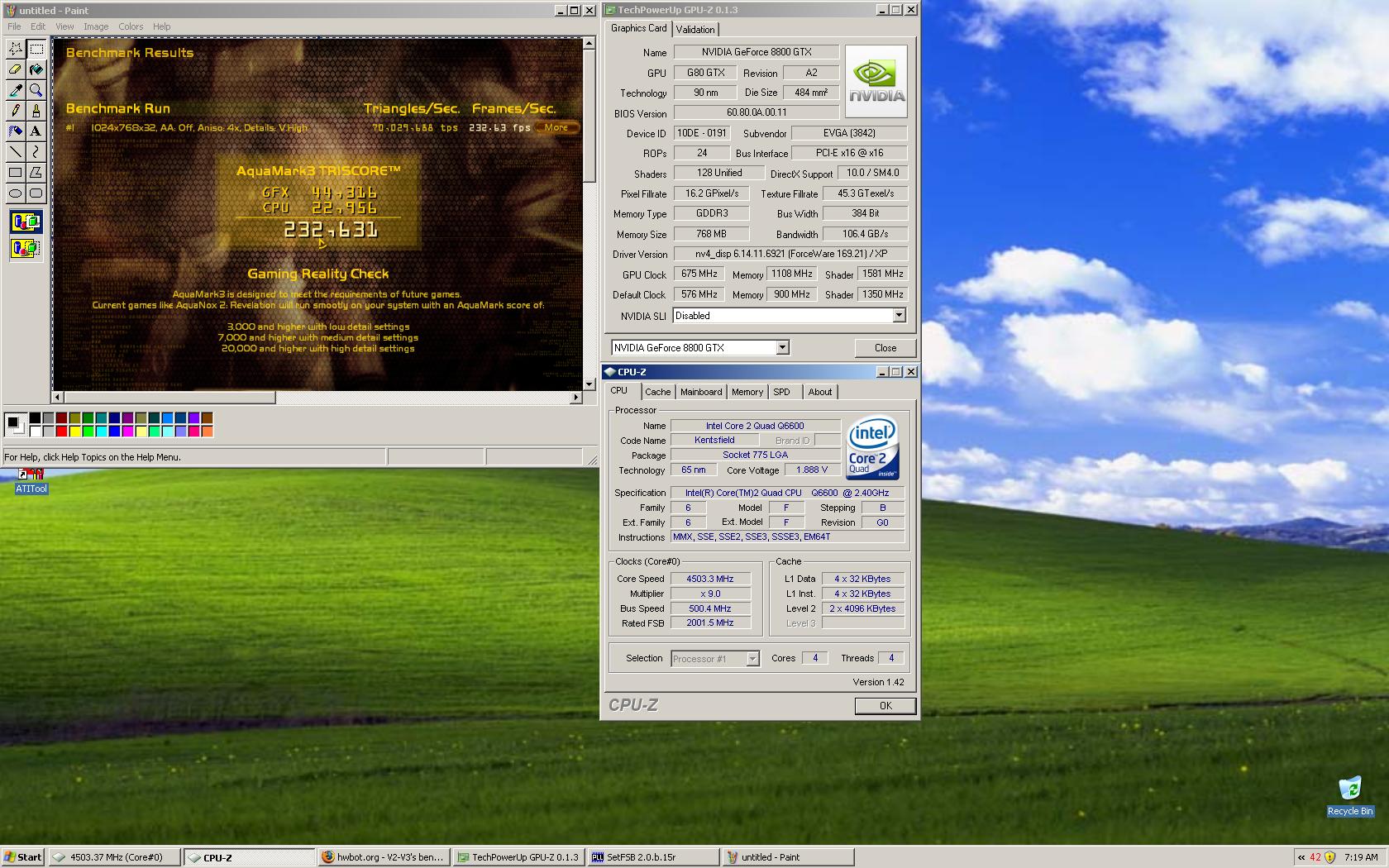1389x868 pixels.
Task: Expand hidden system tray icons
Action: tap(1301, 857)
